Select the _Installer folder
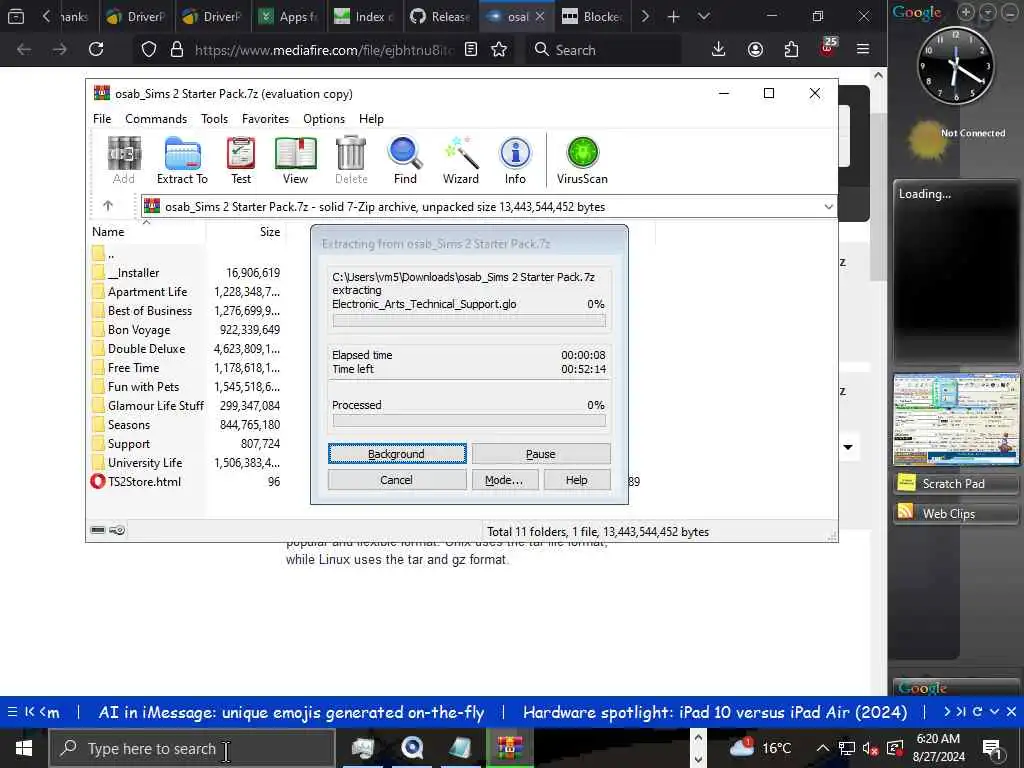The height and width of the screenshot is (768, 1024). (x=133, y=273)
